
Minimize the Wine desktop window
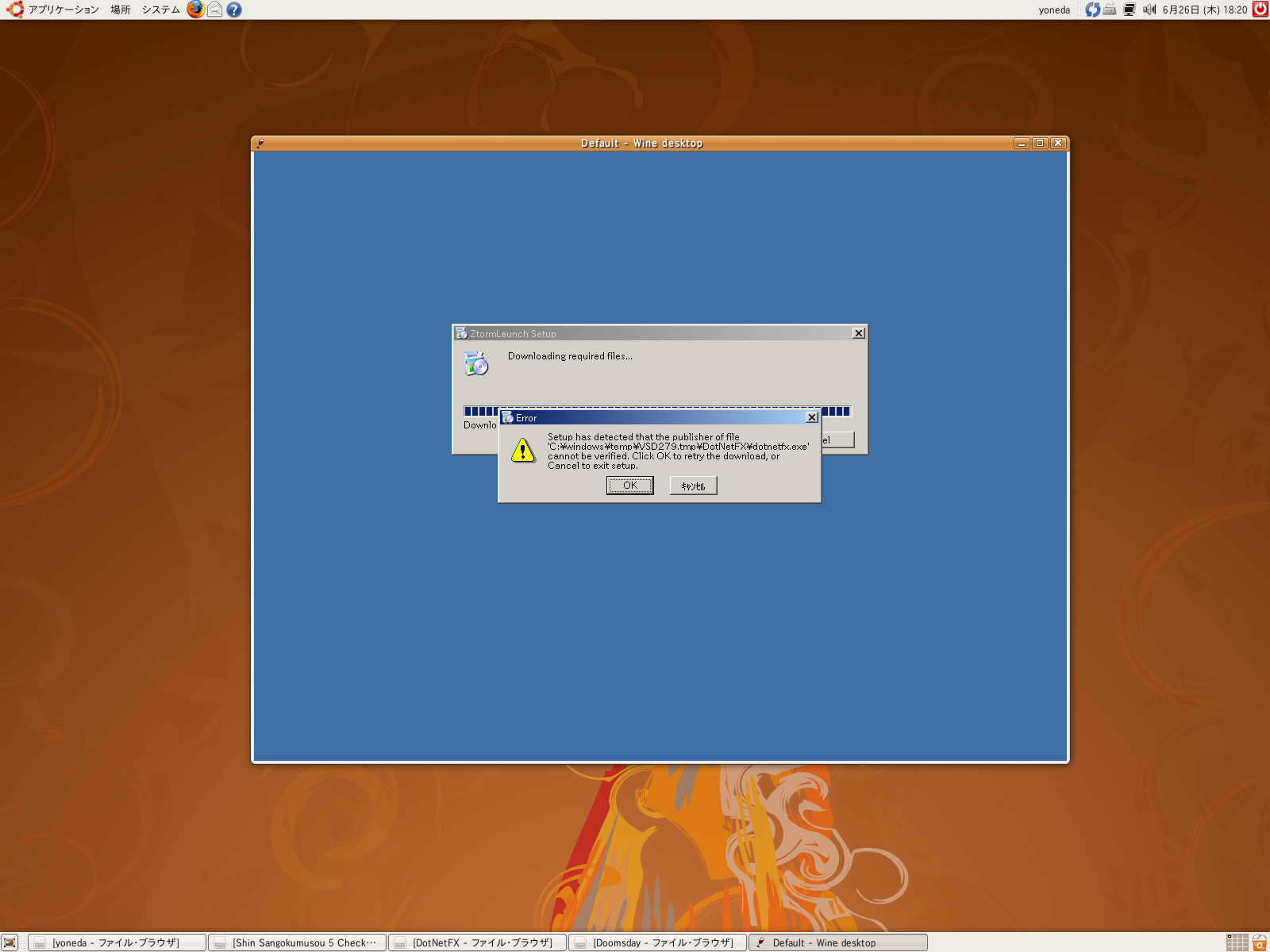pyautogui.click(x=1022, y=144)
